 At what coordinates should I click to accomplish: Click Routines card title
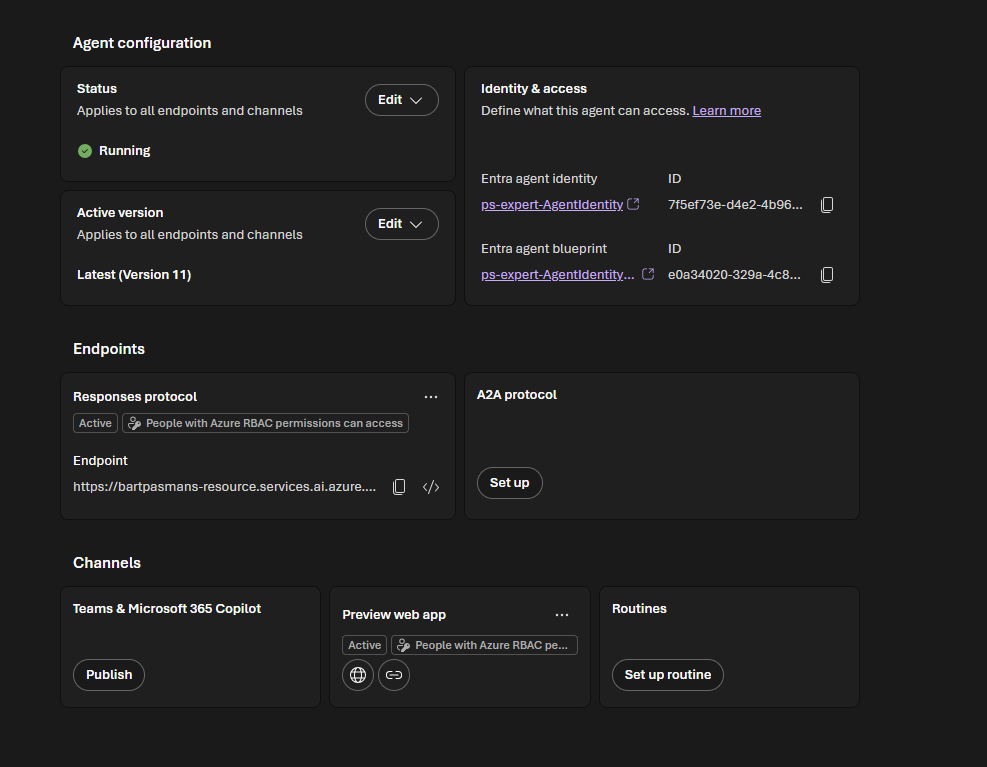click(x=640, y=609)
